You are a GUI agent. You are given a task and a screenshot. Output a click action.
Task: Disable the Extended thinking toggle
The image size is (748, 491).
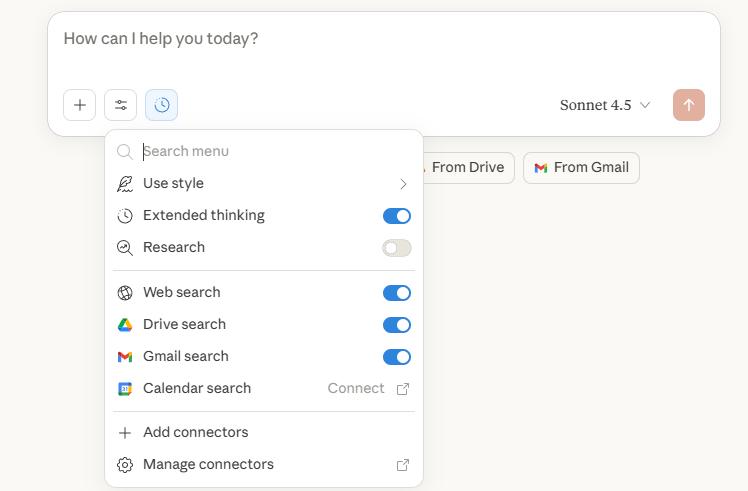[x=397, y=216]
